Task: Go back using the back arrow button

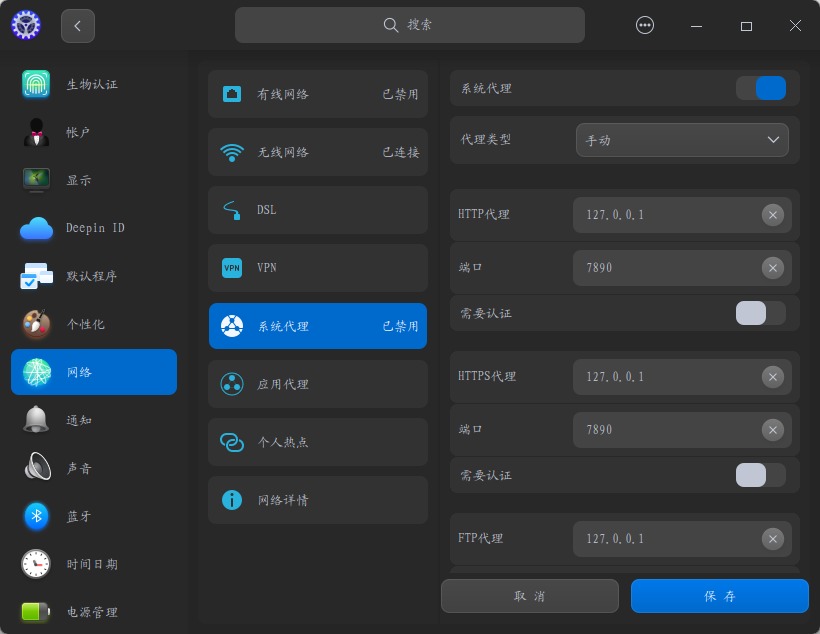Action: (78, 26)
